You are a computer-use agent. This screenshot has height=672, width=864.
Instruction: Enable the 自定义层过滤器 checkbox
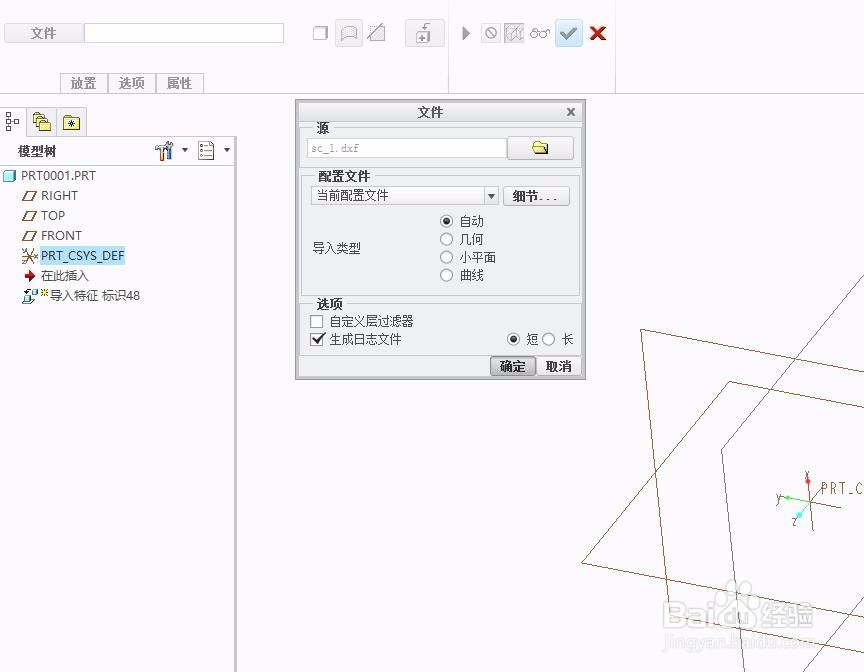pyautogui.click(x=317, y=321)
